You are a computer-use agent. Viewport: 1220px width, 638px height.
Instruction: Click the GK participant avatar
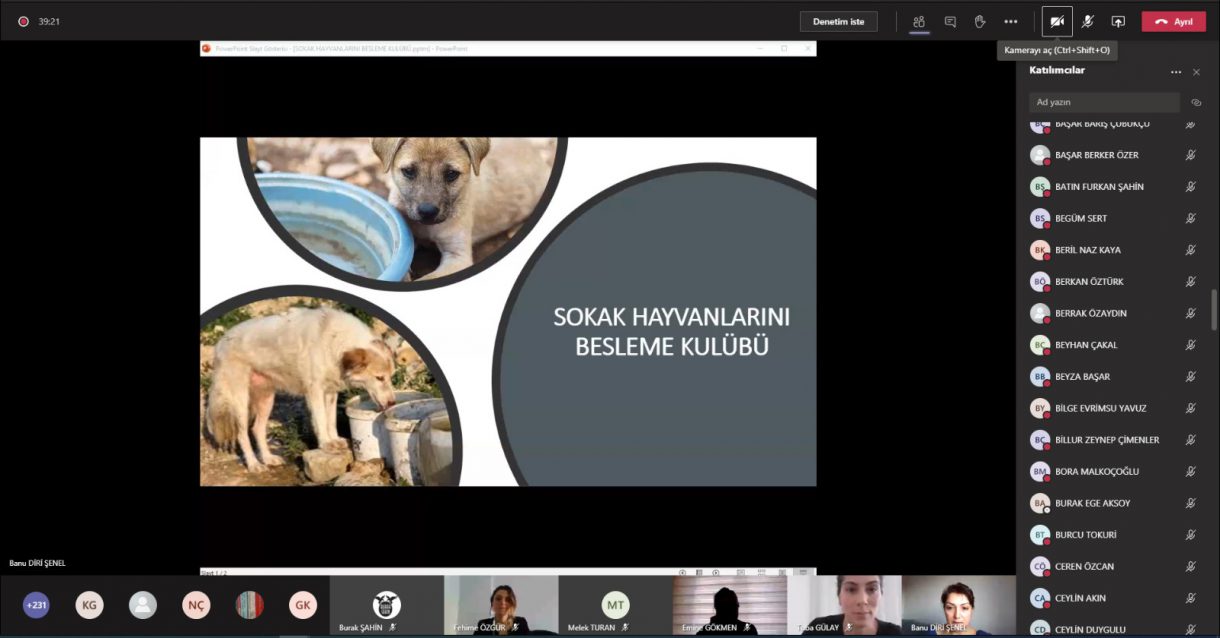[303, 605]
